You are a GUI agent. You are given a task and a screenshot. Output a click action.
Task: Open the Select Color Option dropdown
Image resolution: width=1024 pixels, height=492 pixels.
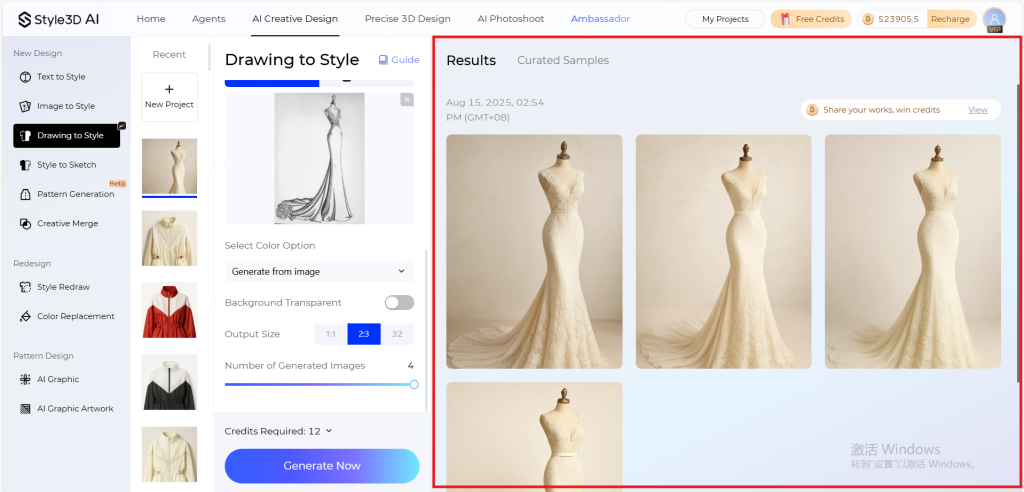pos(319,271)
